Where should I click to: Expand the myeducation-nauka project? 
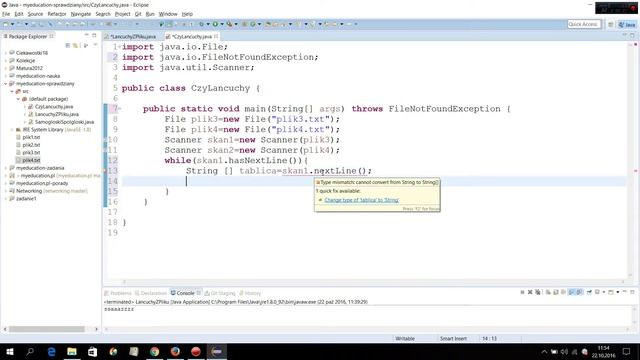coord(6,76)
